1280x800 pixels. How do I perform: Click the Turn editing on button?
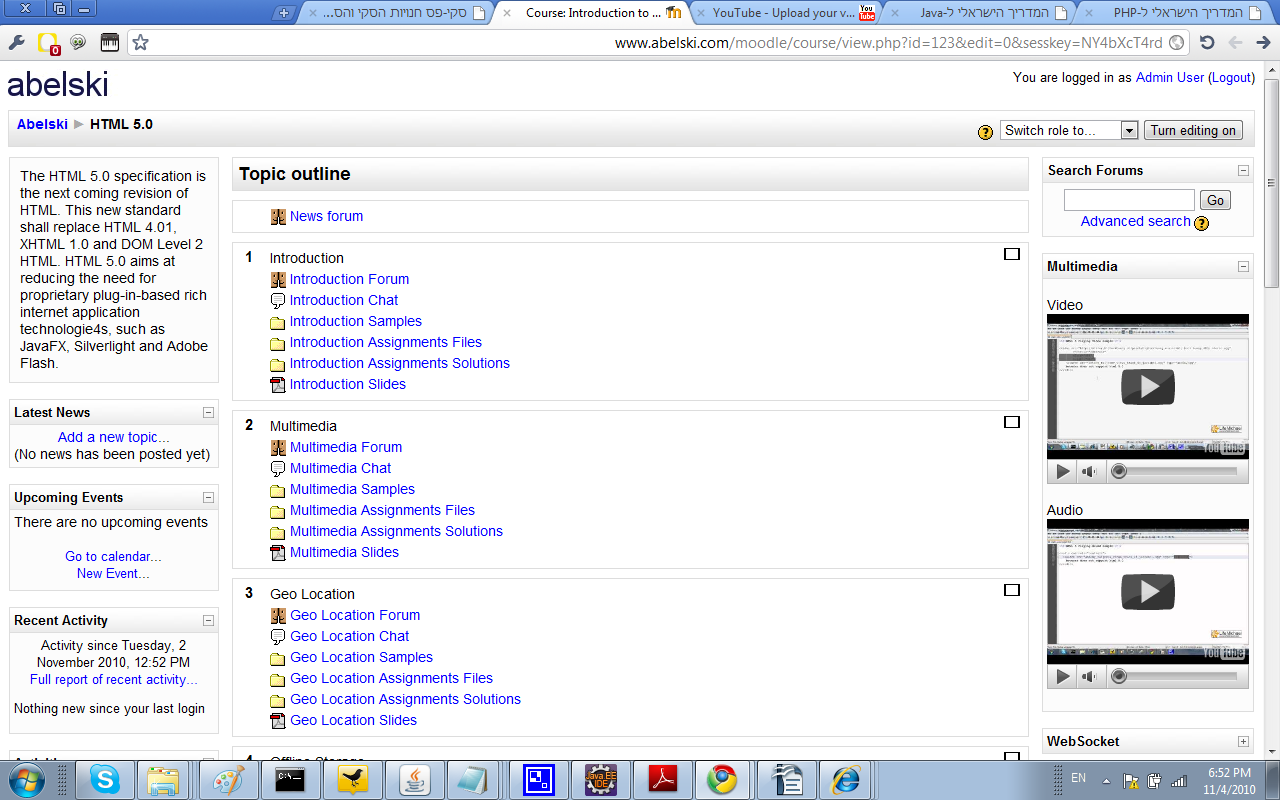point(1193,130)
